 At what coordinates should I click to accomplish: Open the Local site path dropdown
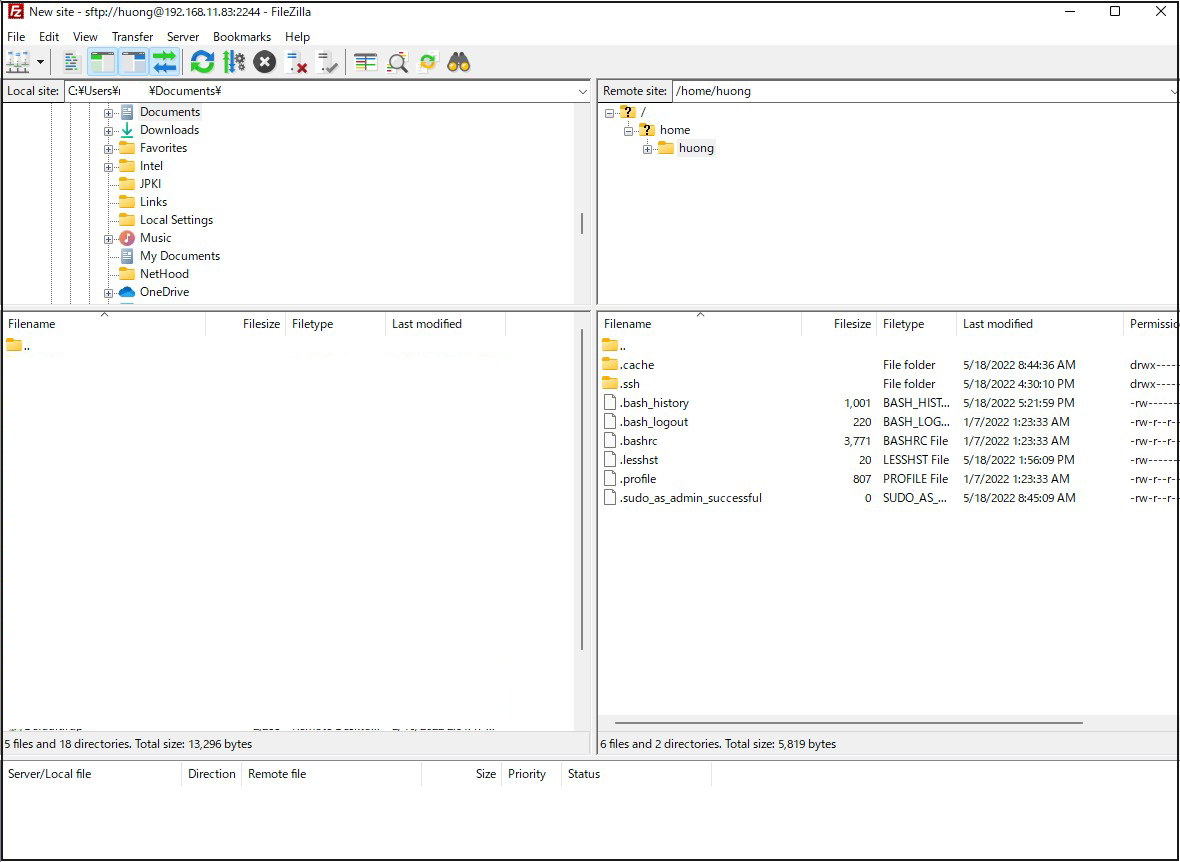coord(582,92)
